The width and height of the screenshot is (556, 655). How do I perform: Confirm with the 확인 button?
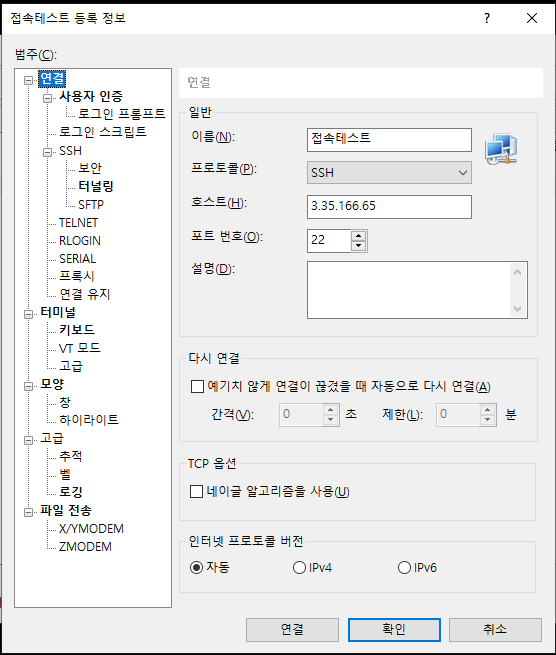coord(394,630)
